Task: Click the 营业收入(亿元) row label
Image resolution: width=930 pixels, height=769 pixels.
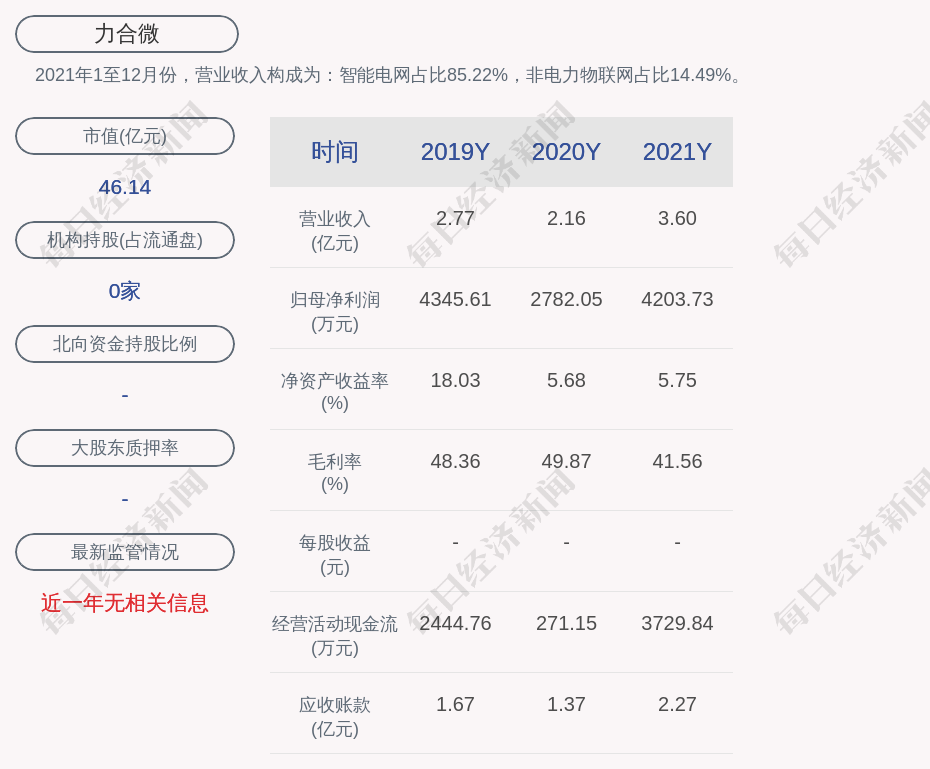Action: [x=335, y=231]
